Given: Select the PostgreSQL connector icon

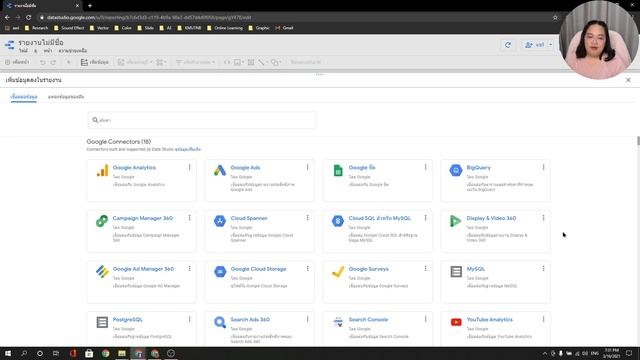Looking at the screenshot, I should 102,322.
